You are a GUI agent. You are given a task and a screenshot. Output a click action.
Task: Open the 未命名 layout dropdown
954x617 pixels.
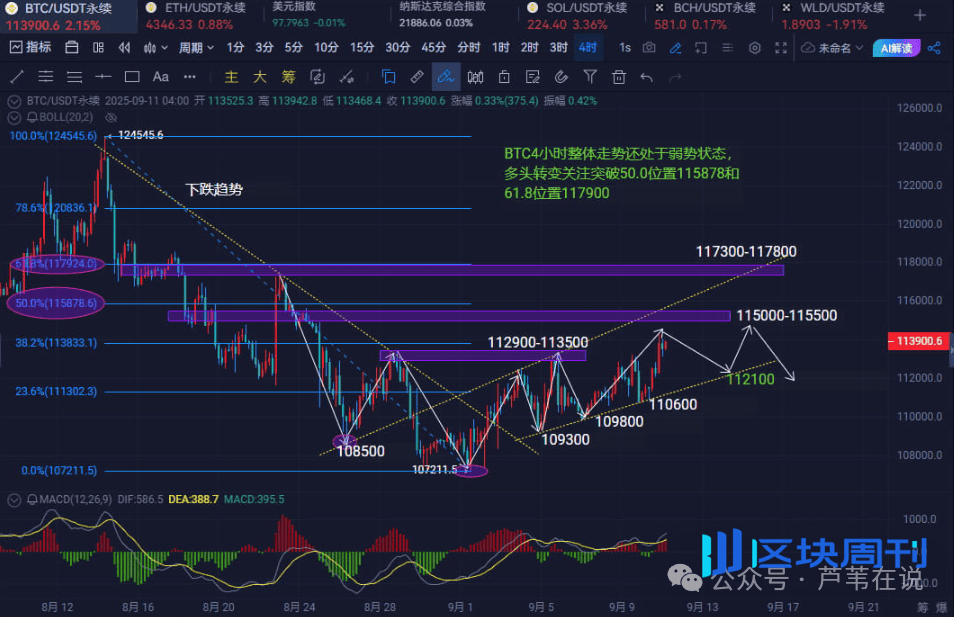tap(832, 47)
